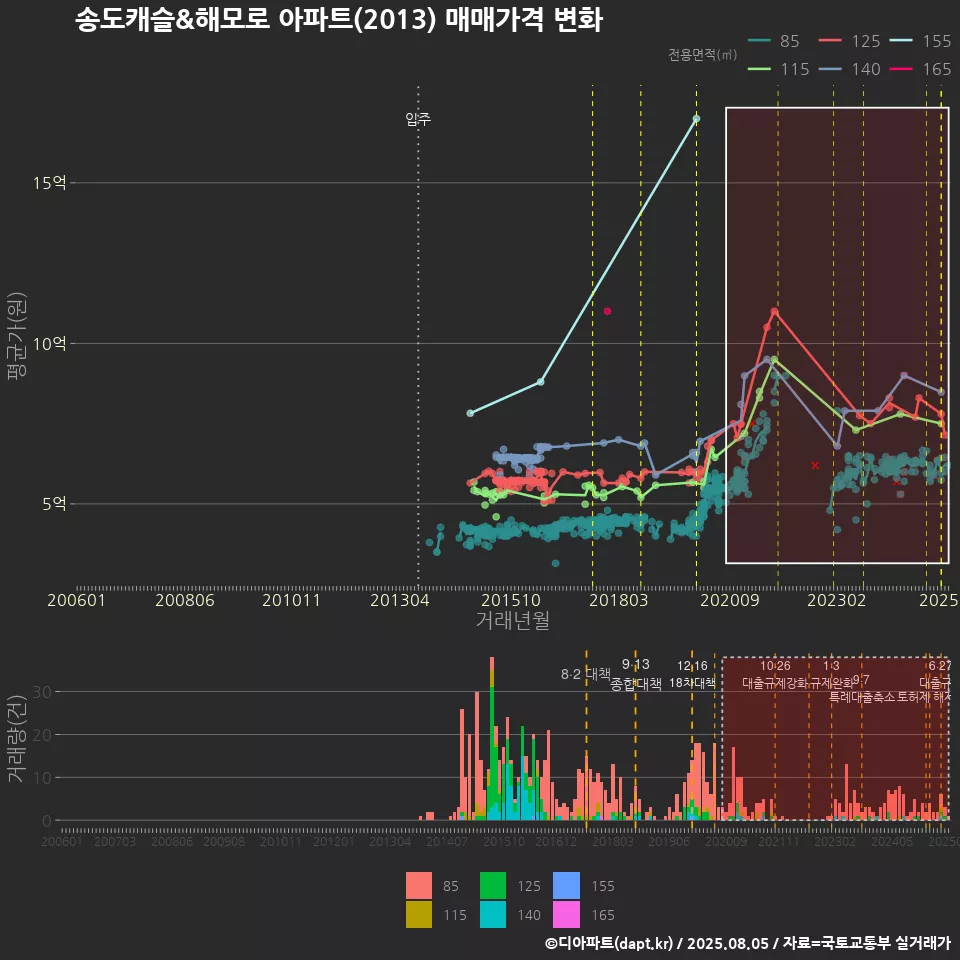Click 202009 on the price chart x-axis
Image resolution: width=960 pixels, height=960 pixels.
pos(730,600)
